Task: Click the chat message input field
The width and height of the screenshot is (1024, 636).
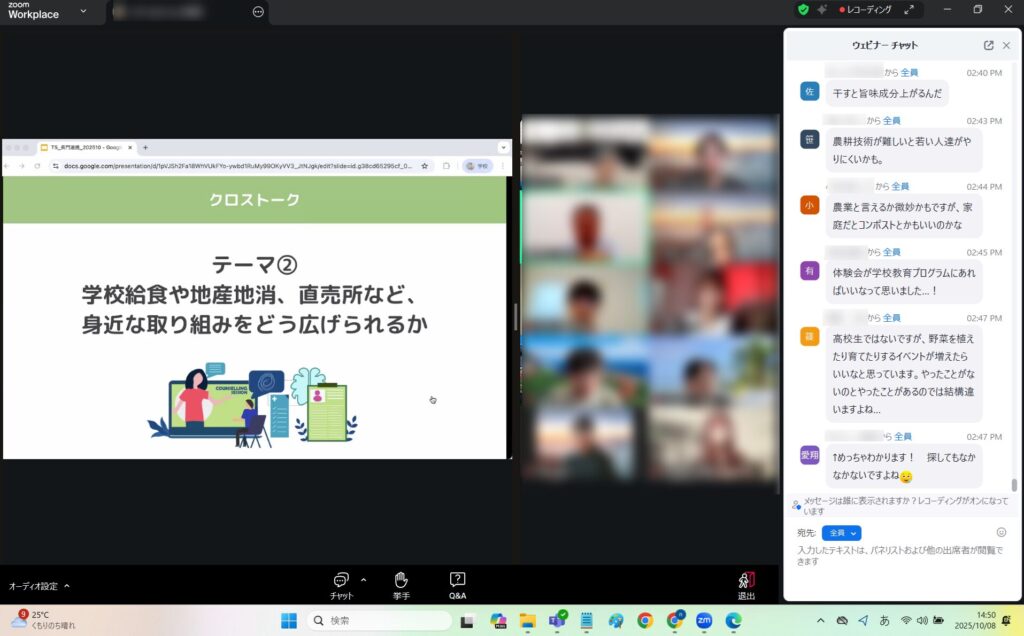Action: (x=890, y=557)
